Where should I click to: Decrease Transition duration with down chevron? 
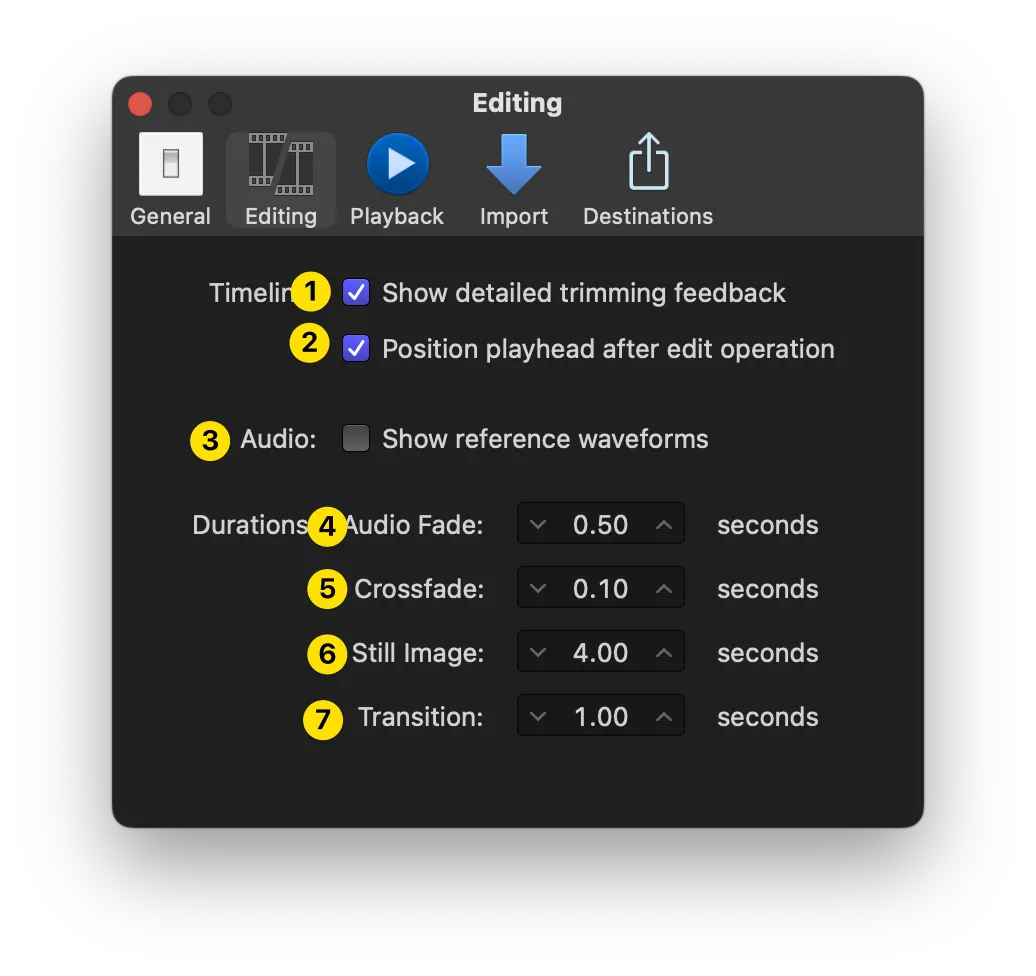[x=538, y=717]
